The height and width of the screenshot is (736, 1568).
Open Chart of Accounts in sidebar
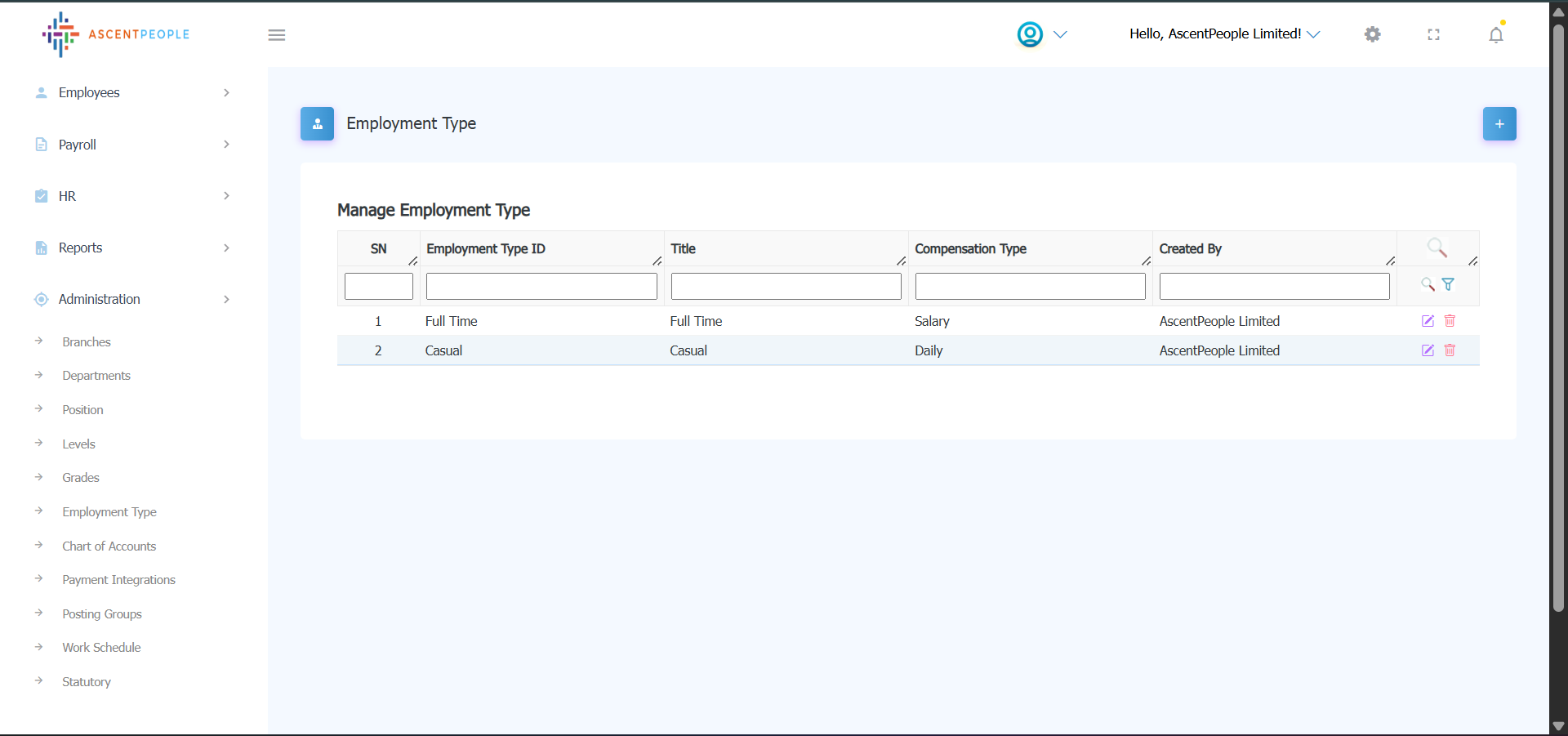[109, 546]
